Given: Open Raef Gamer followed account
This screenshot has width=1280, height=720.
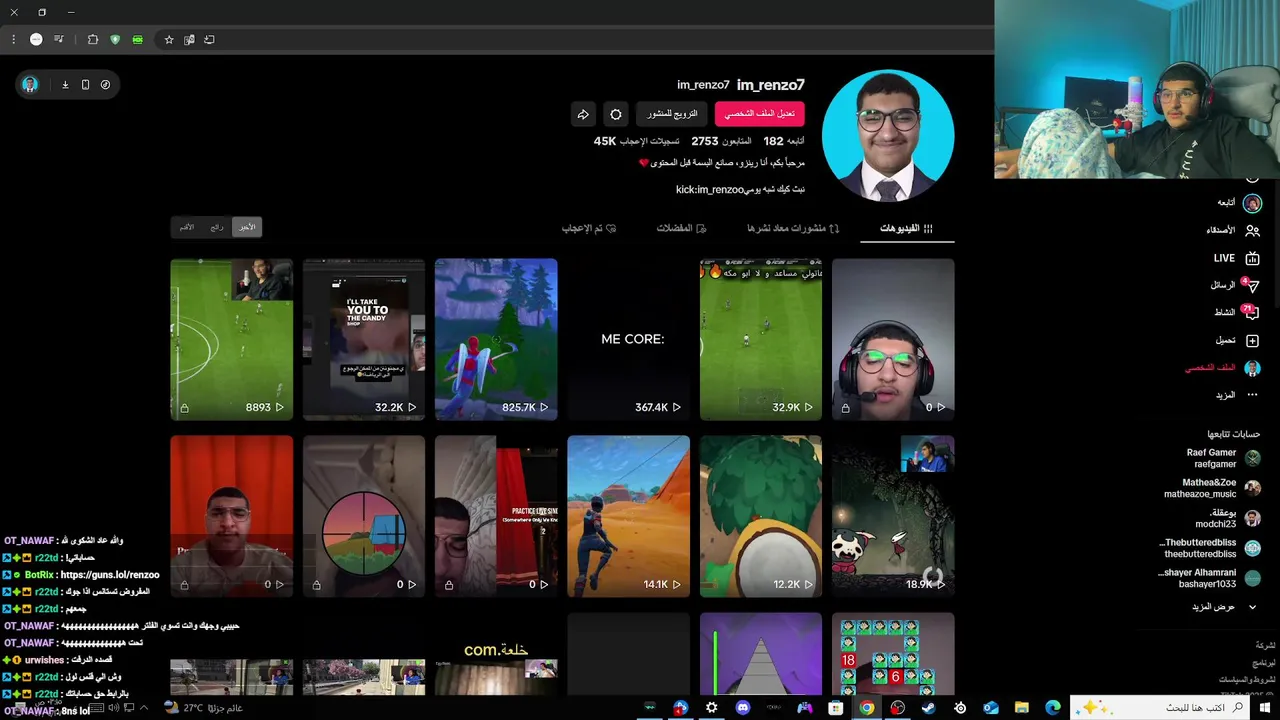Looking at the screenshot, I should [1223, 458].
